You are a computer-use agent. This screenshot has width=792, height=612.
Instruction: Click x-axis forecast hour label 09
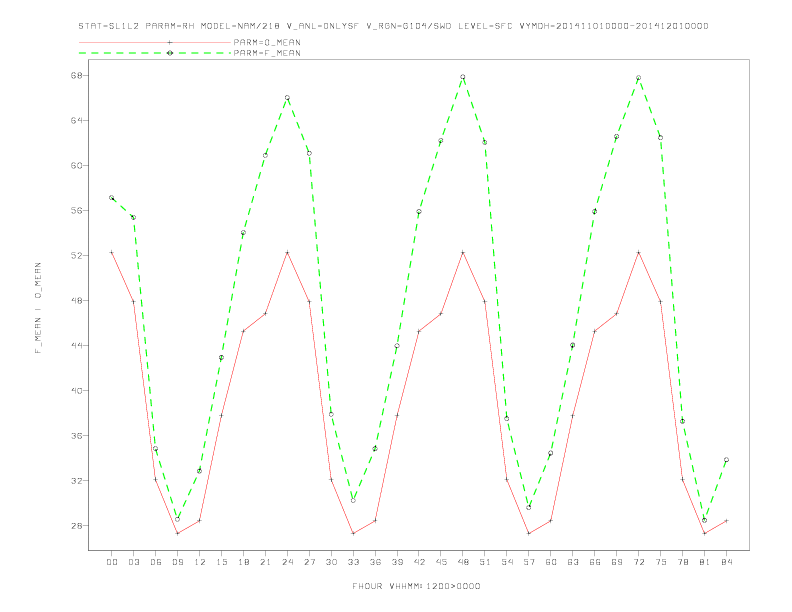coord(177,562)
